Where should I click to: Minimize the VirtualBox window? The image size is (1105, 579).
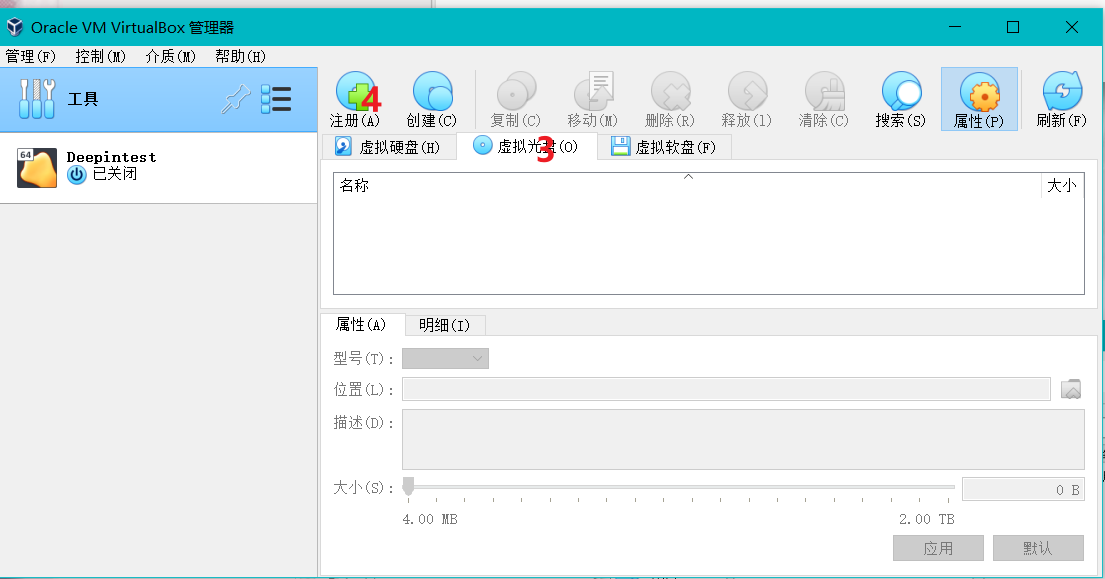[955, 27]
